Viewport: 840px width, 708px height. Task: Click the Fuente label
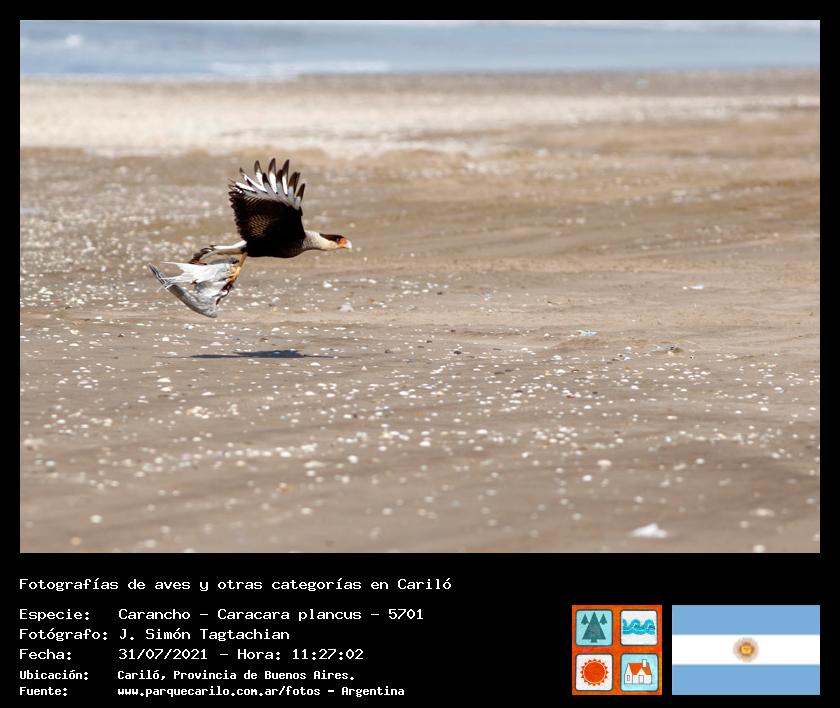(x=44, y=691)
